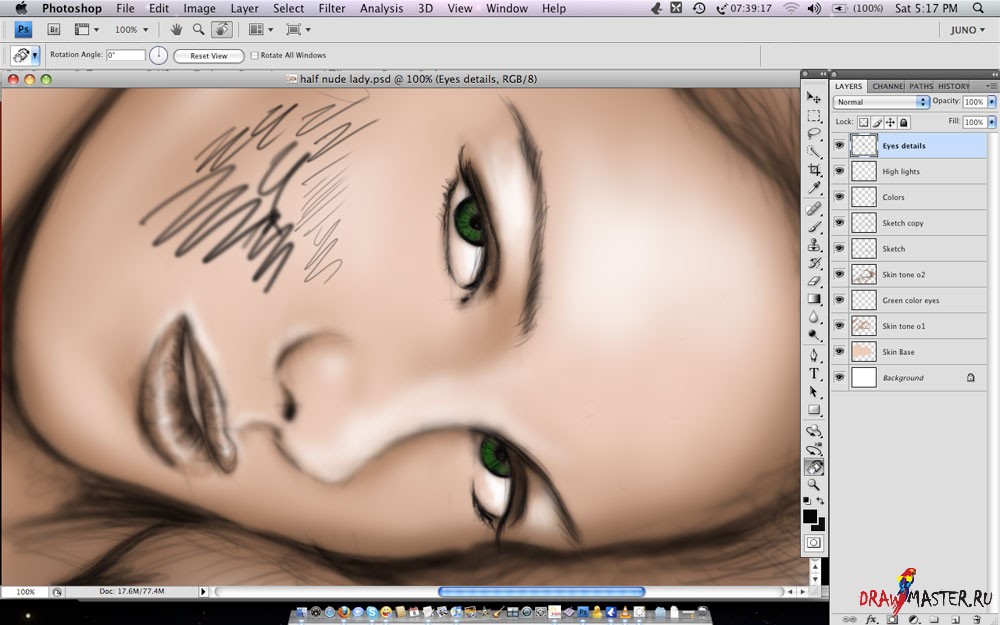The height and width of the screenshot is (625, 1000).
Task: Select the Rectangular Marquee tool
Action: coord(814,115)
